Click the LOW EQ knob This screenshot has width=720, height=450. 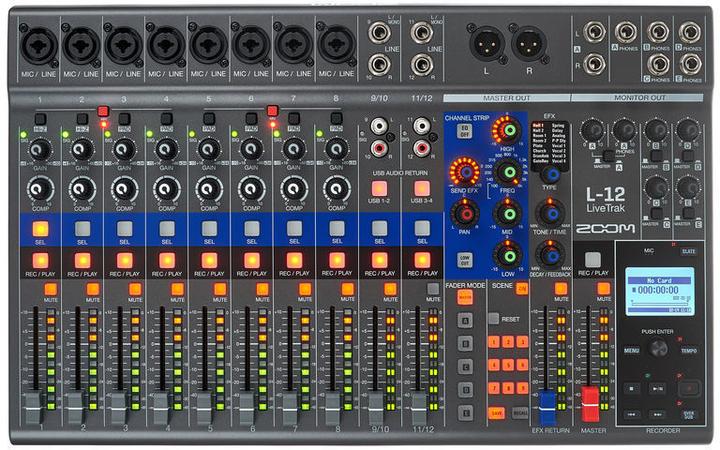click(508, 256)
